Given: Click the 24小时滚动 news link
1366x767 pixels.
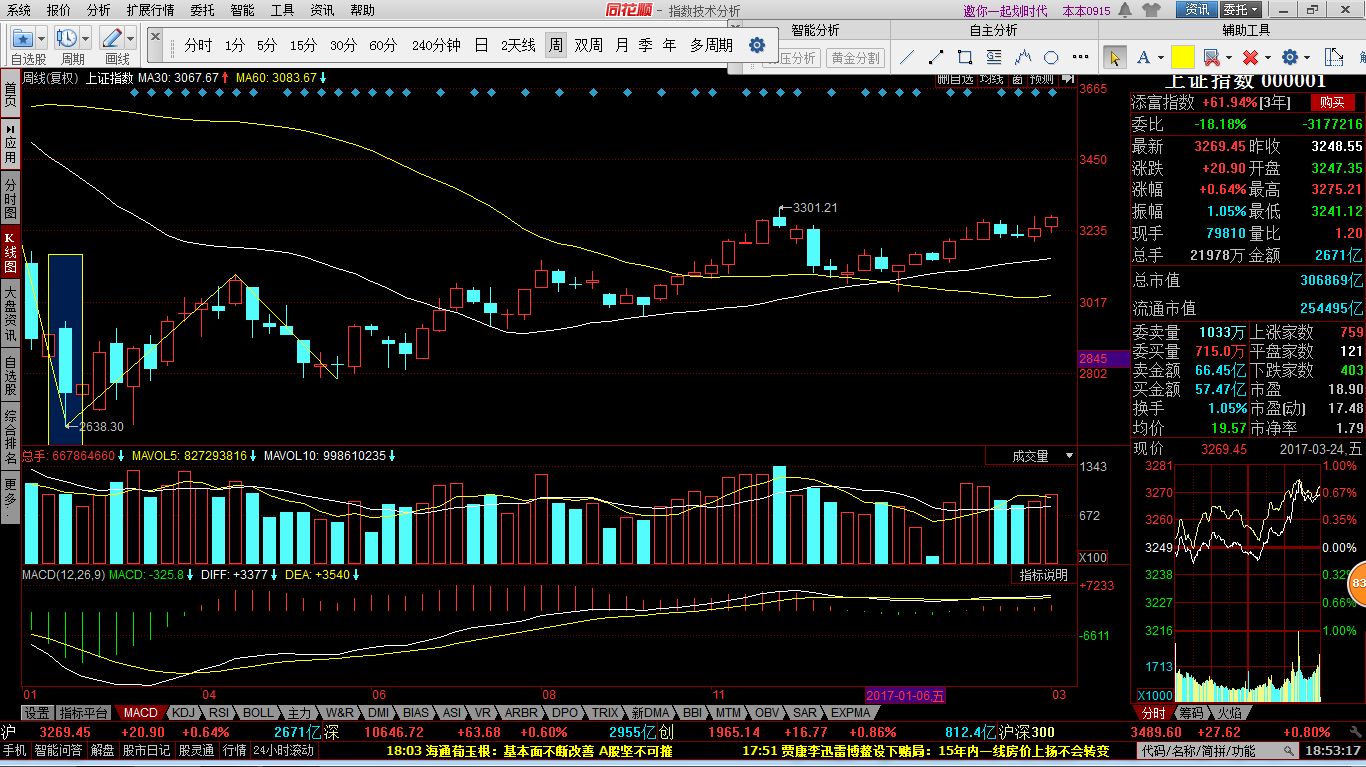Looking at the screenshot, I should [283, 750].
